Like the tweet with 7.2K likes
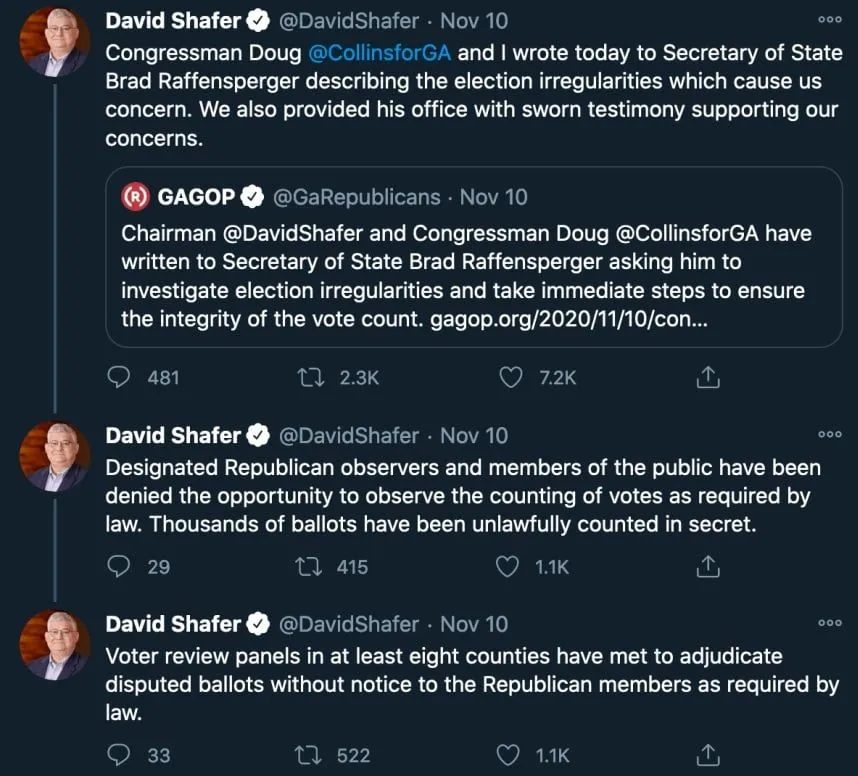Viewport: 858px width, 776px height. coord(511,377)
